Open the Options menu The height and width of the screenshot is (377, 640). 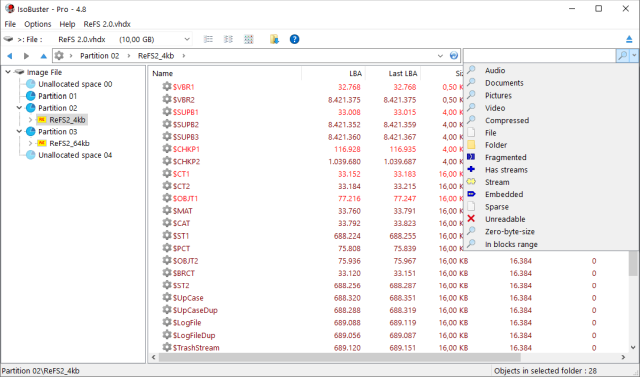click(38, 24)
